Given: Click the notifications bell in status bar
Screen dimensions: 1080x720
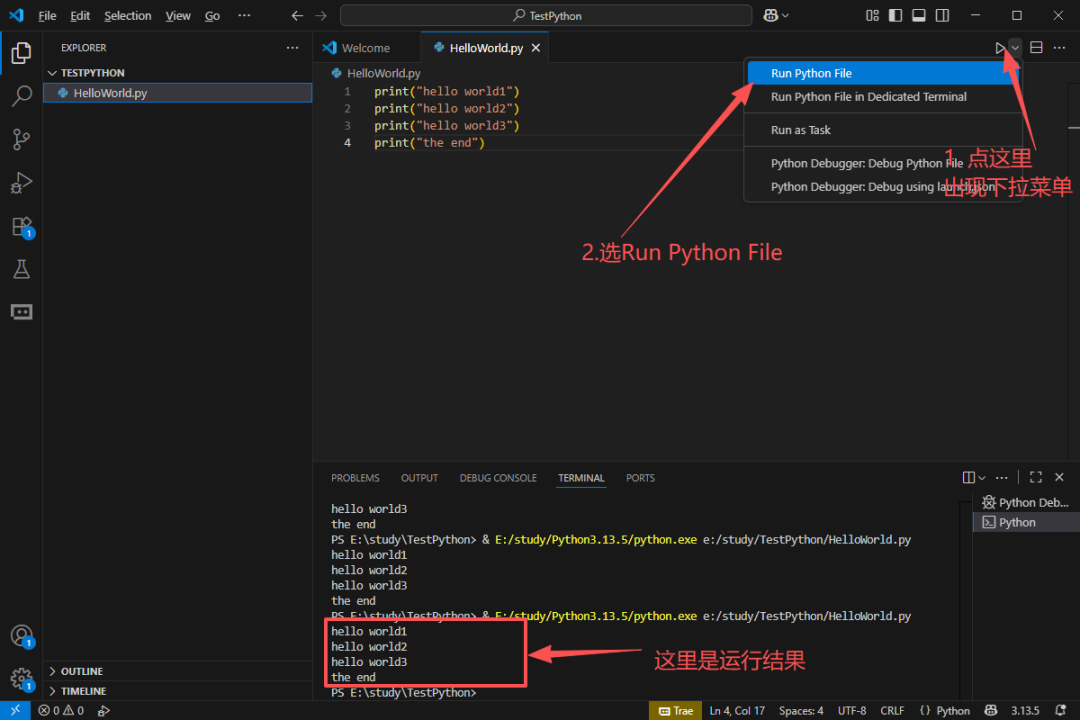Looking at the screenshot, I should pos(1061,710).
